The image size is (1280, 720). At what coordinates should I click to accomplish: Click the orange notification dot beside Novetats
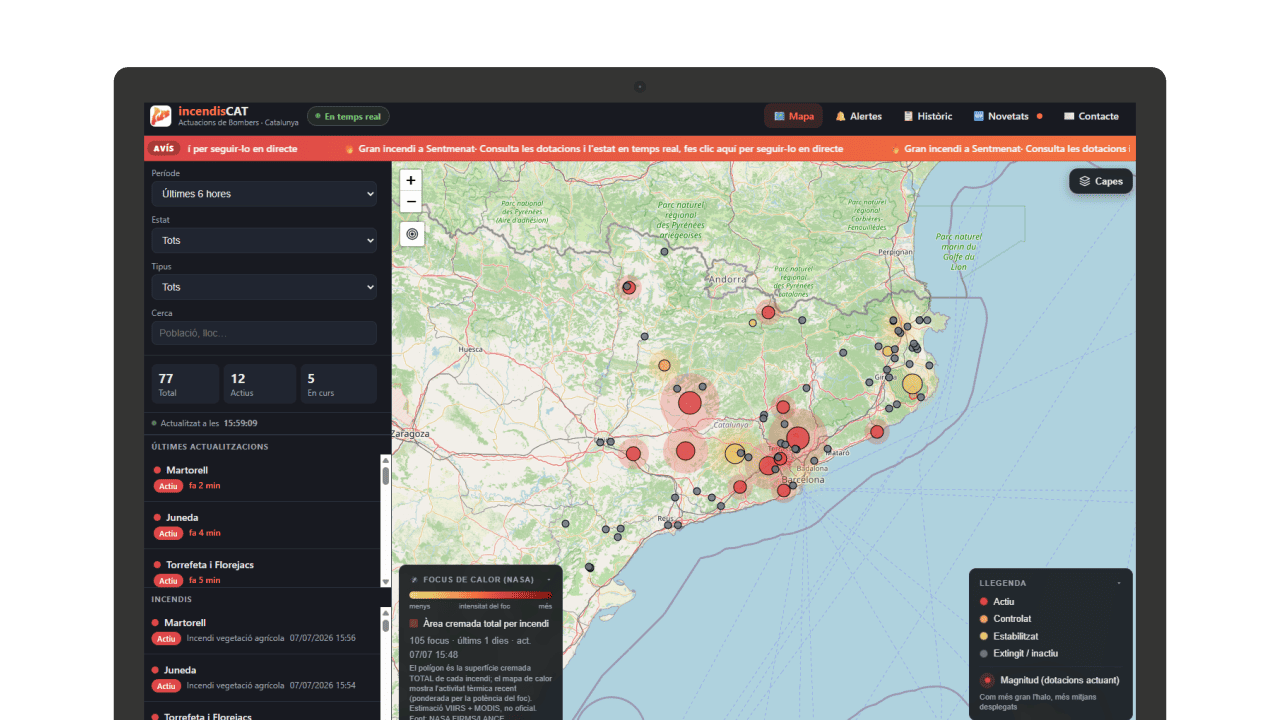click(x=1039, y=116)
